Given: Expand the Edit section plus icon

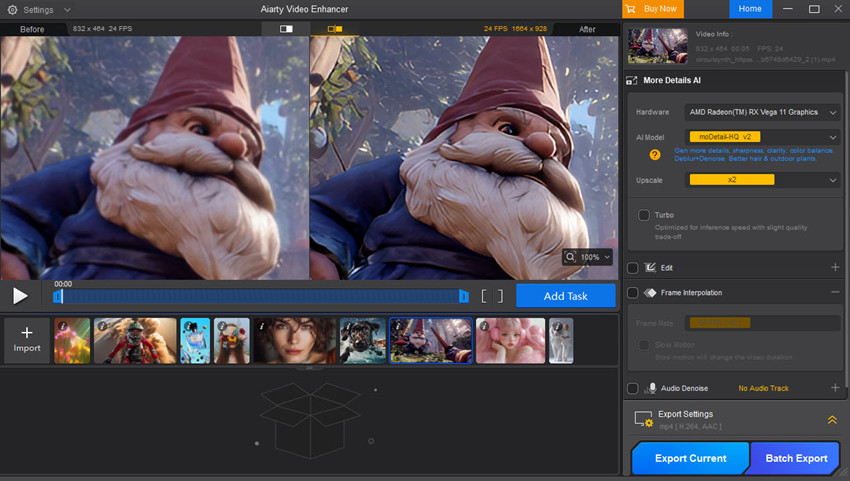Looking at the screenshot, I should [x=835, y=267].
